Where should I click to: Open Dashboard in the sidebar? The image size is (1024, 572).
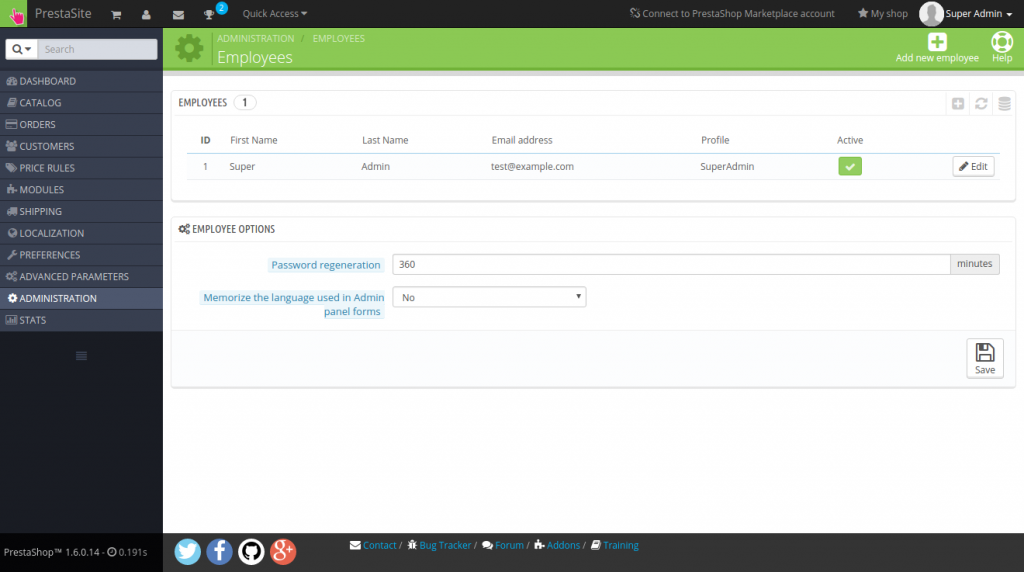tap(81, 81)
